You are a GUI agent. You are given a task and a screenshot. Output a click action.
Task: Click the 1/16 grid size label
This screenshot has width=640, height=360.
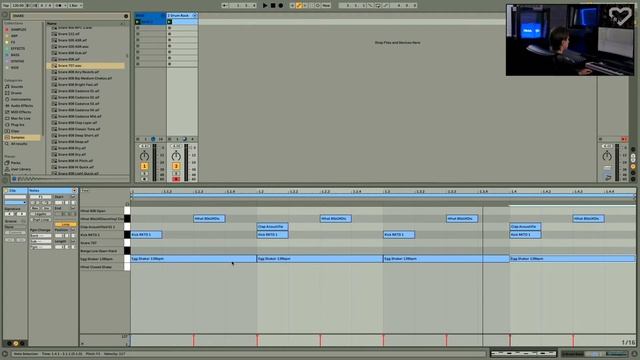tap(628, 342)
